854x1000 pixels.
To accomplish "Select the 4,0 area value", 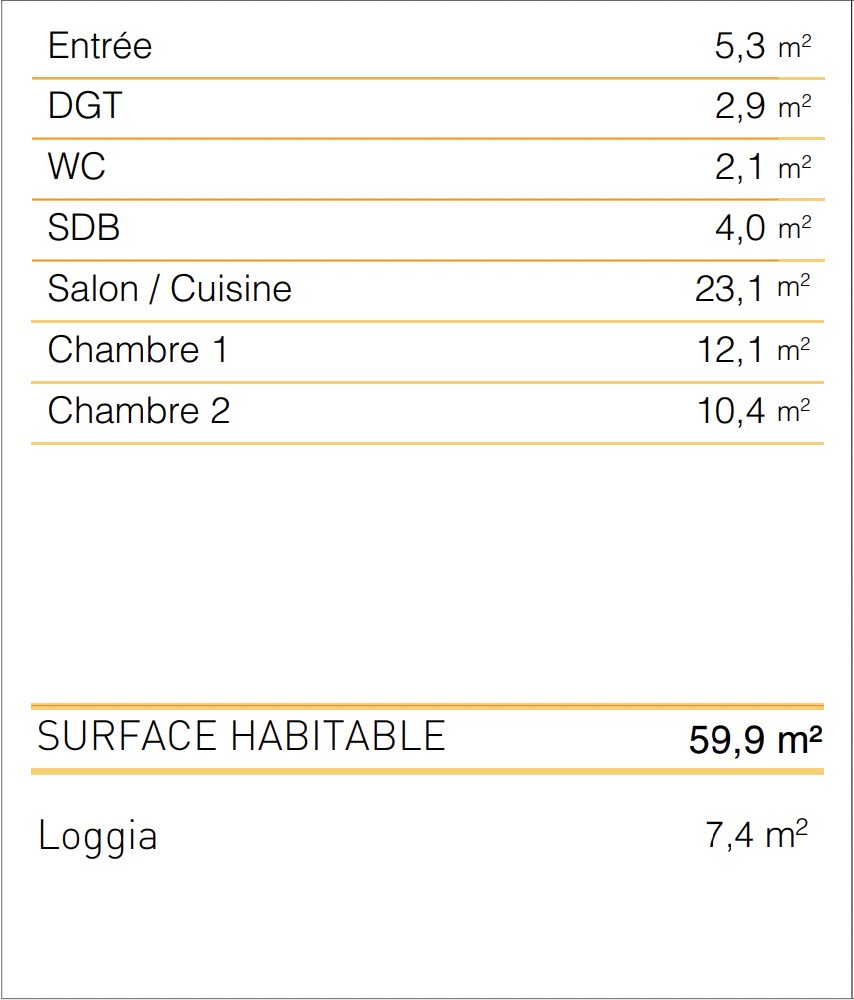I will tap(740, 229).
